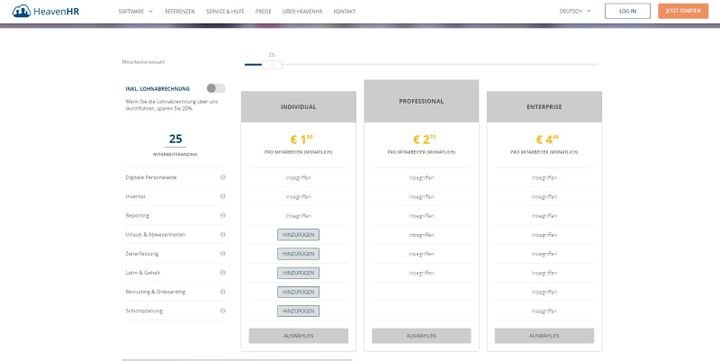Click the Digitale Personalakte feature label
This screenshot has width=720, height=361.
point(151,177)
